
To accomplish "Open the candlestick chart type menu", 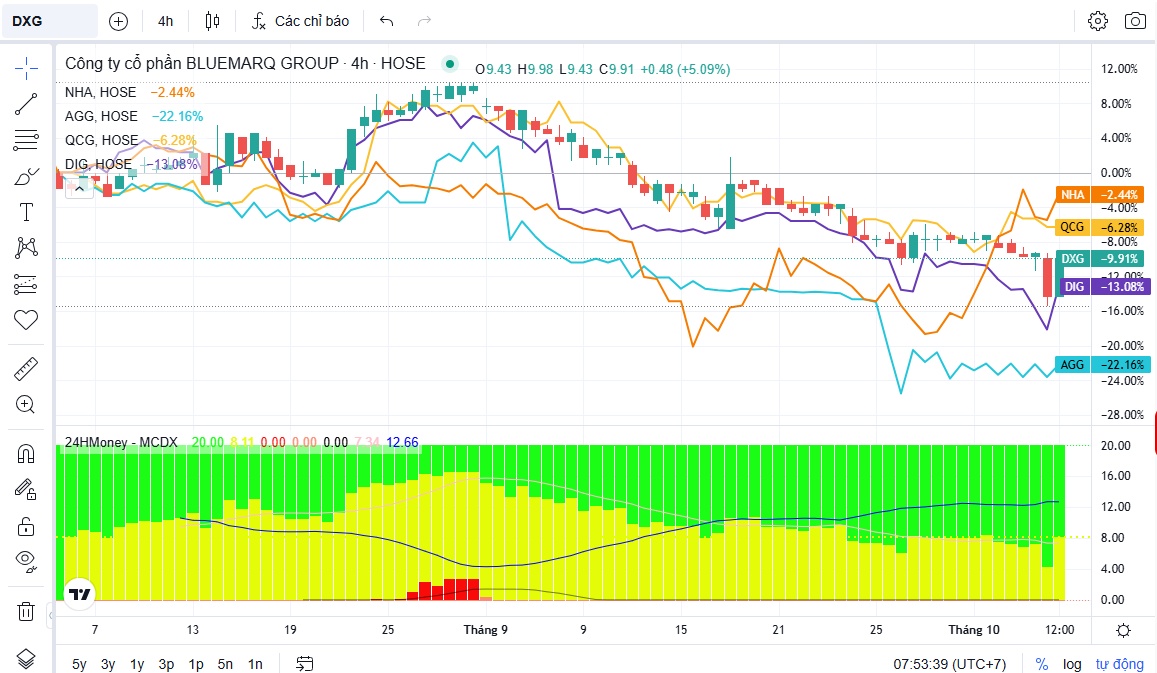I will (213, 21).
